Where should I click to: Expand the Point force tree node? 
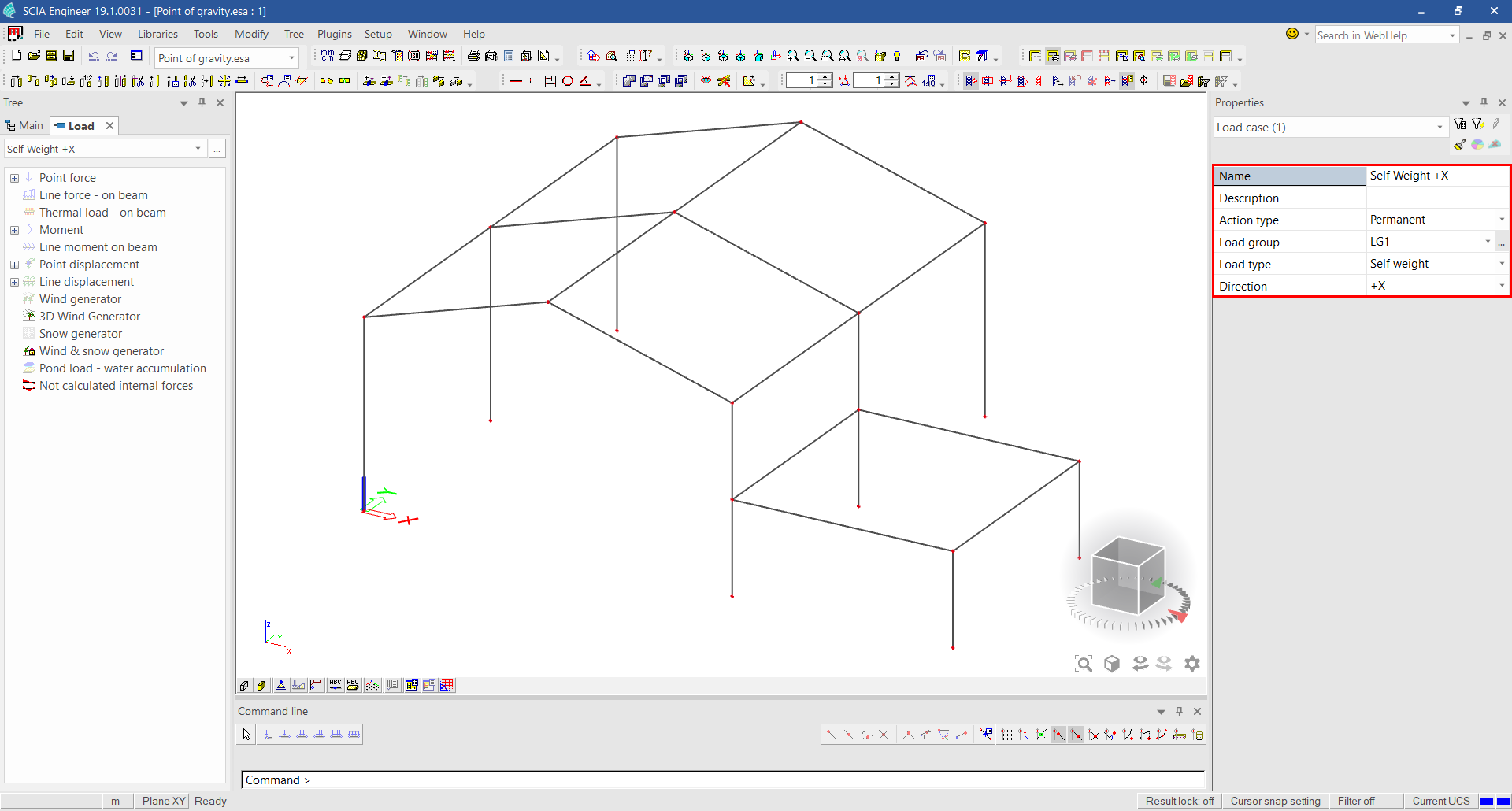click(x=14, y=178)
